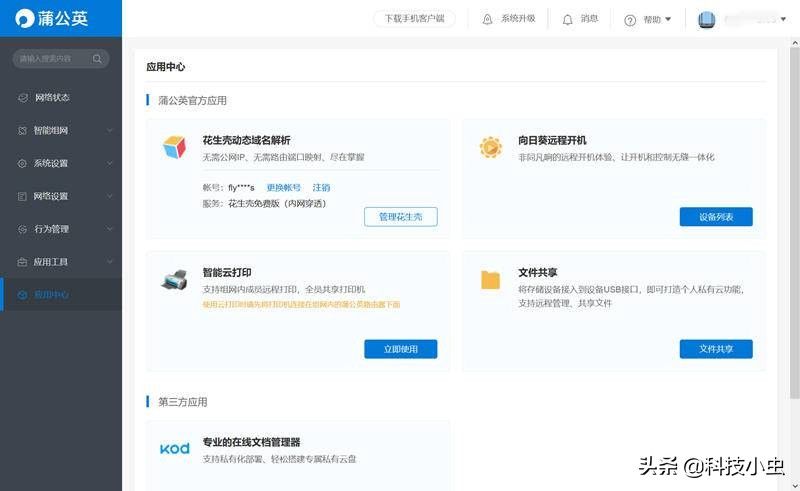Open the user account dropdown arrow
800x491 pixels.
coord(783,19)
